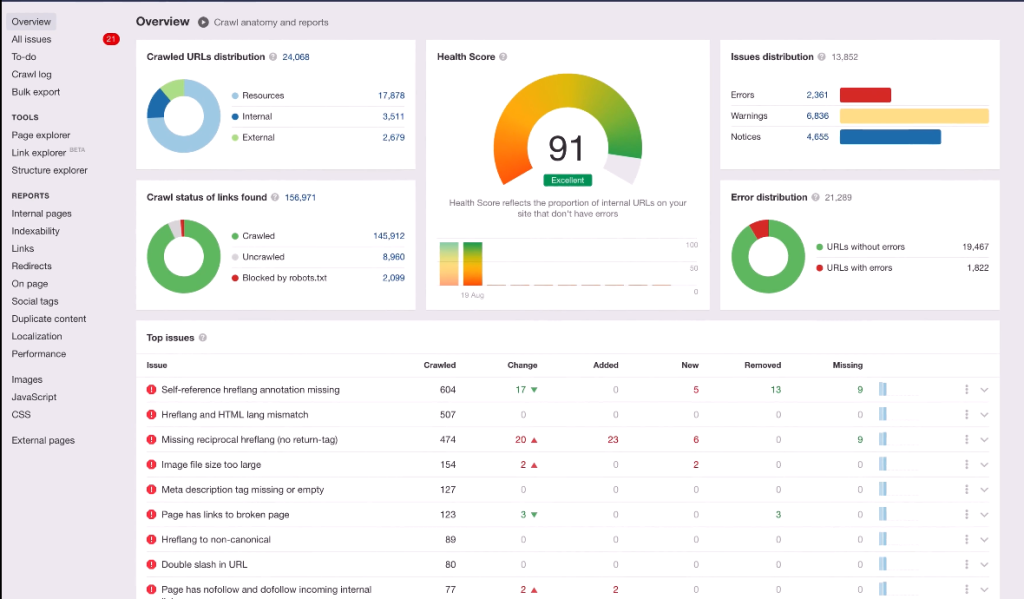
Task: Expand the Self-reference hreflang annotation missing row
Action: 984,390
